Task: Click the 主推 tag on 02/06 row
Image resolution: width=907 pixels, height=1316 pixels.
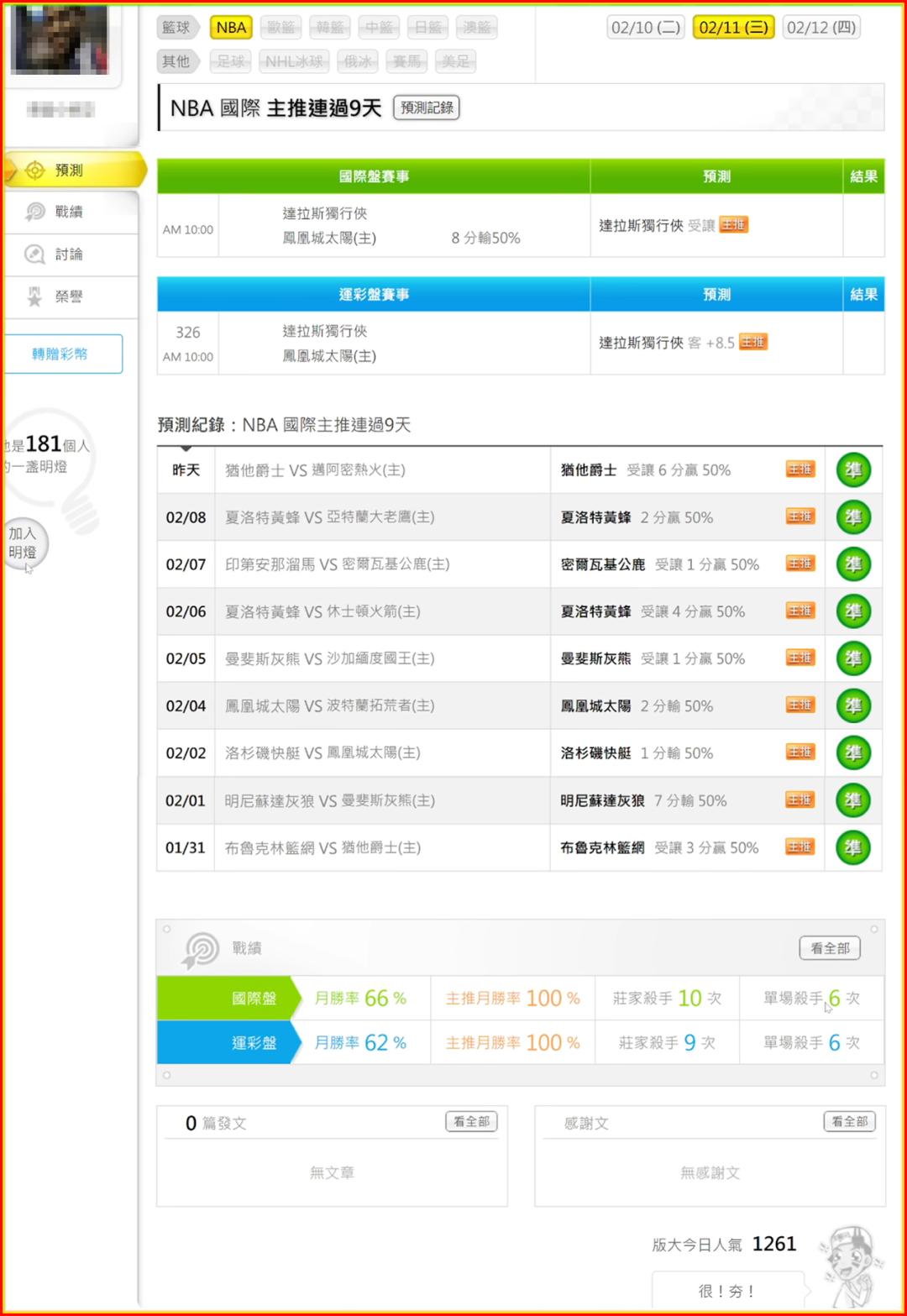Action: tap(800, 611)
